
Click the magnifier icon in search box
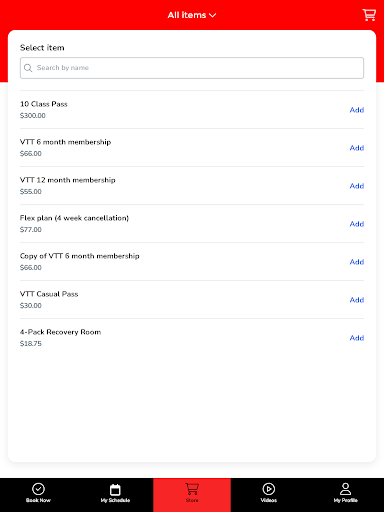tap(28, 68)
